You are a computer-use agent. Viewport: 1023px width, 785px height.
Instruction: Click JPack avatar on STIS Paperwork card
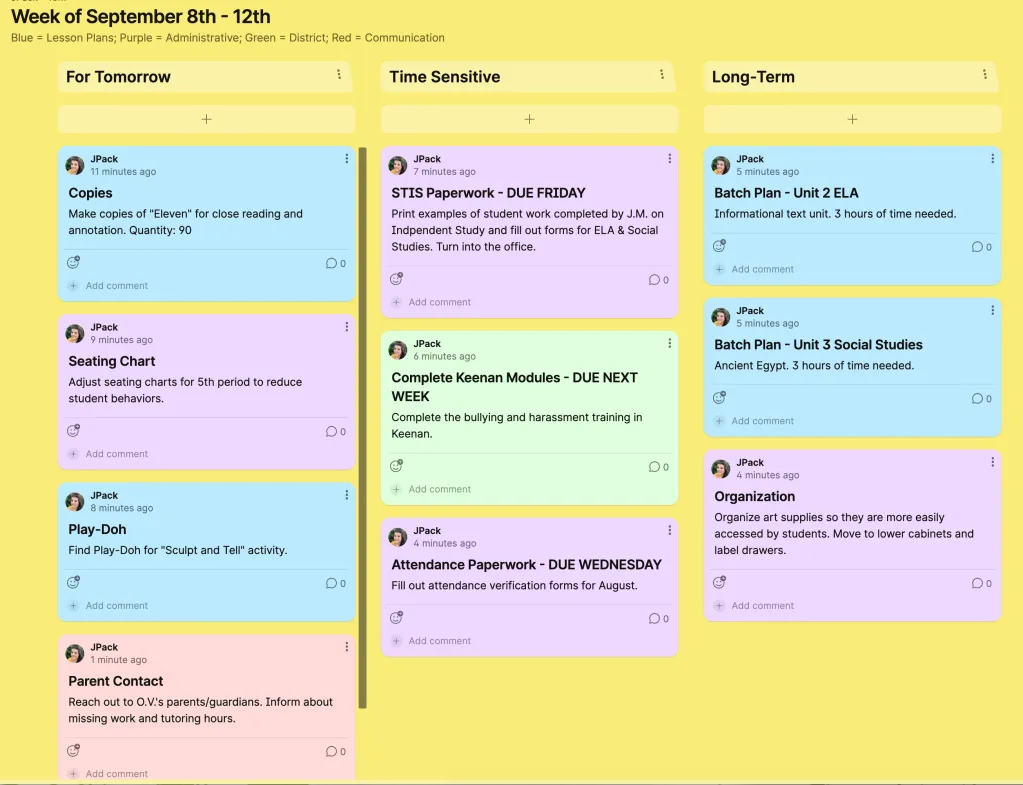(x=398, y=165)
